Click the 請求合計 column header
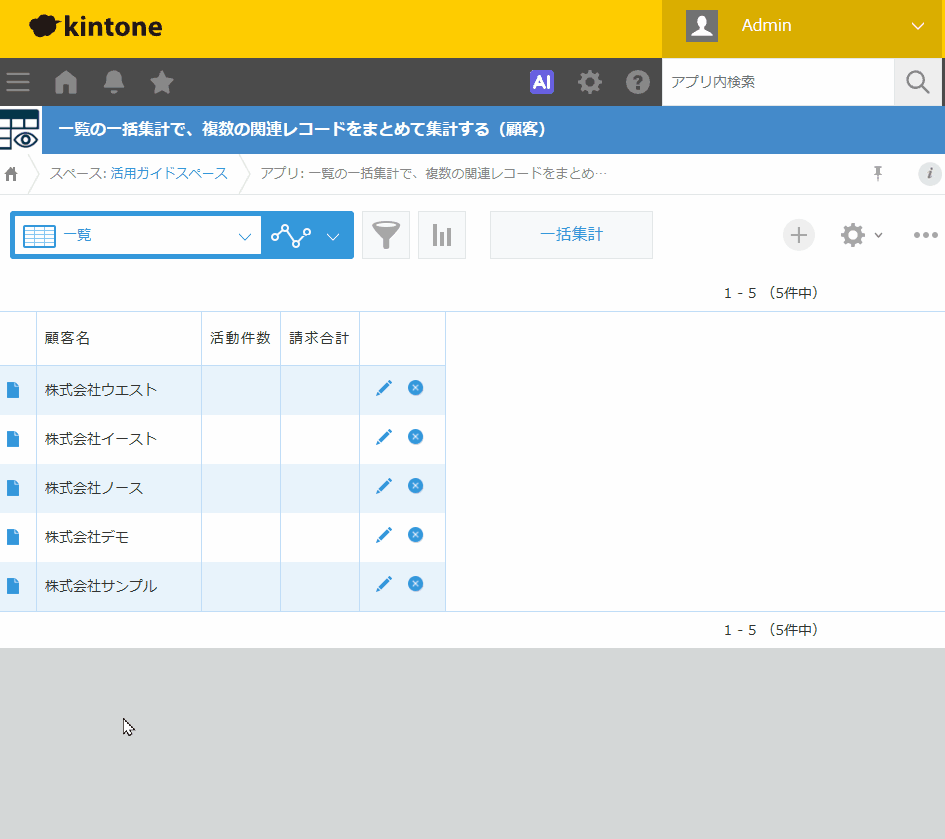945x839 pixels. pyautogui.click(x=320, y=338)
